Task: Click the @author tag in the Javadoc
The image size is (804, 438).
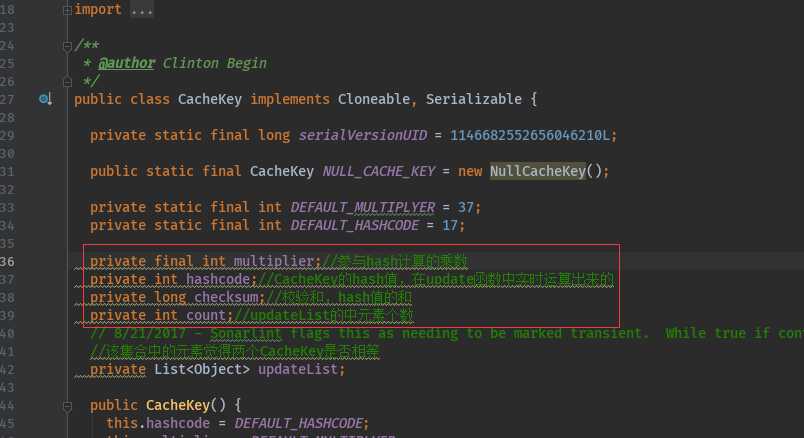Action: pyautogui.click(x=126, y=63)
